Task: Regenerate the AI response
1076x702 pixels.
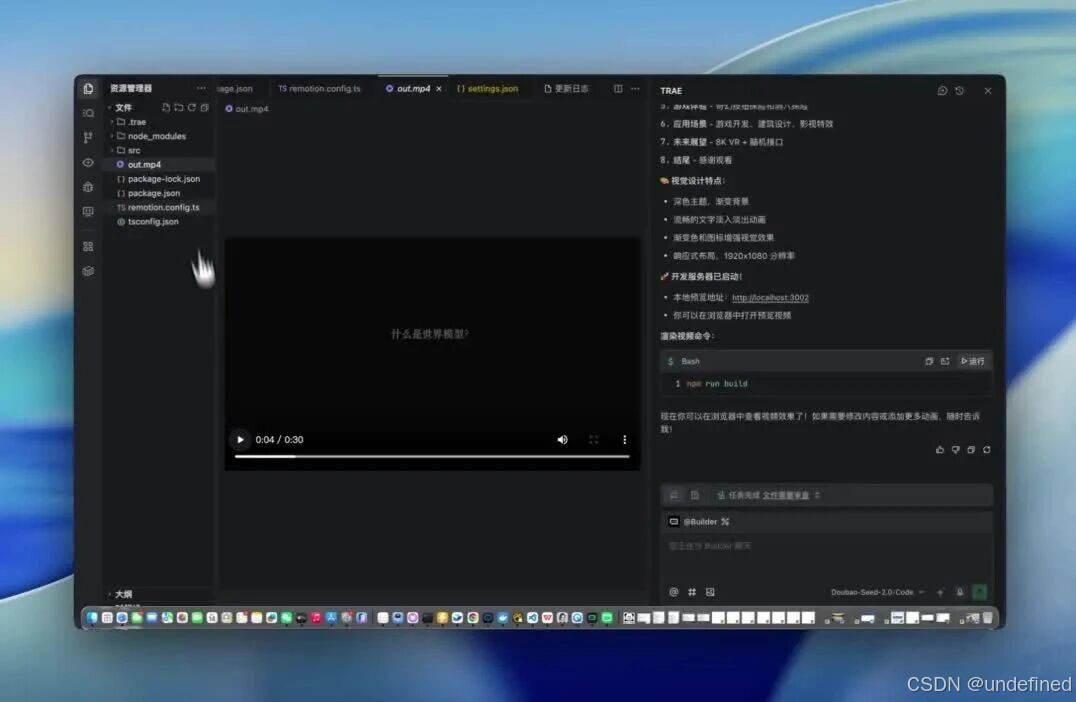Action: [987, 450]
